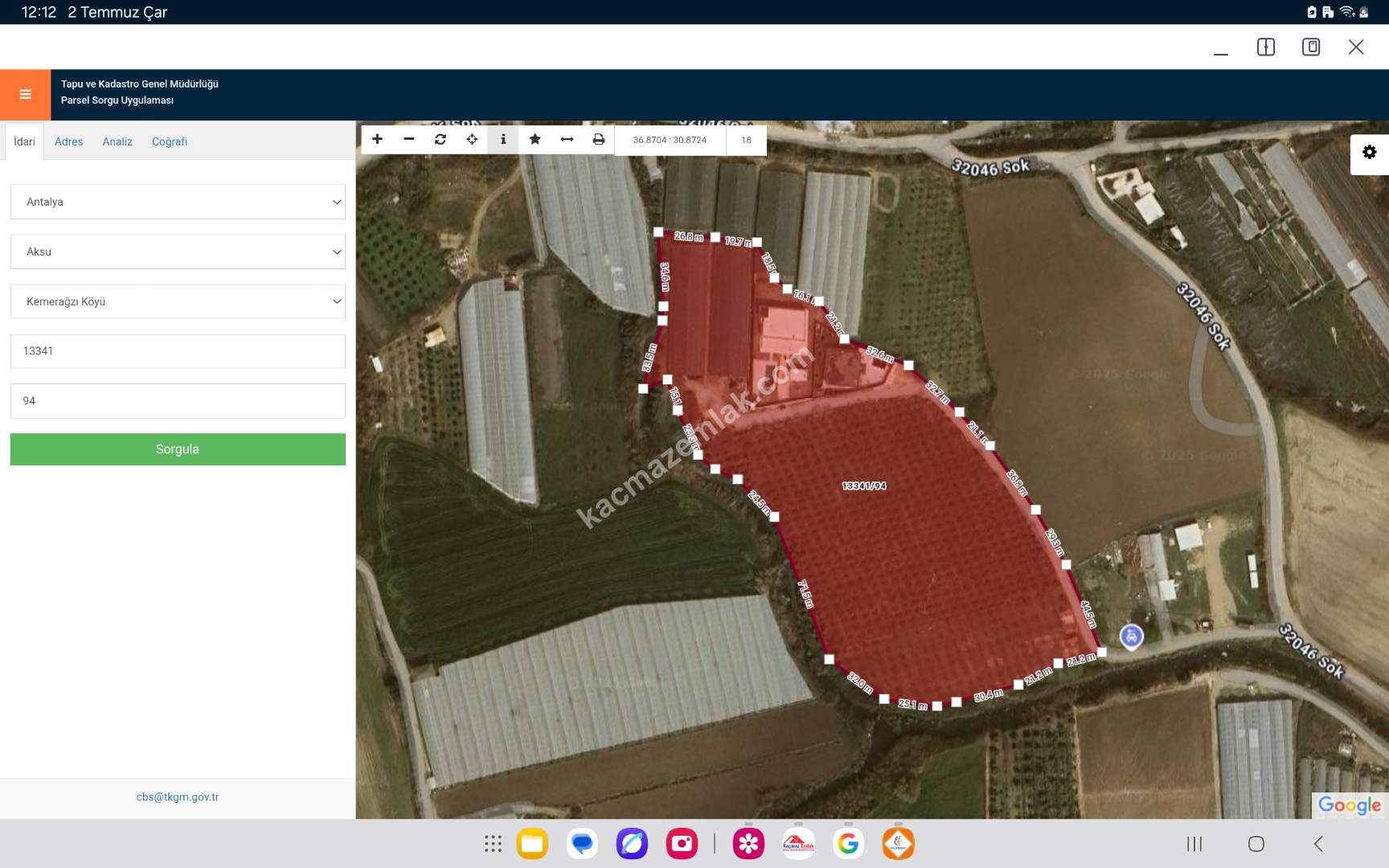The height and width of the screenshot is (868, 1389).
Task: Click the cbs@tkgm.gov.tr email link
Action: click(178, 797)
